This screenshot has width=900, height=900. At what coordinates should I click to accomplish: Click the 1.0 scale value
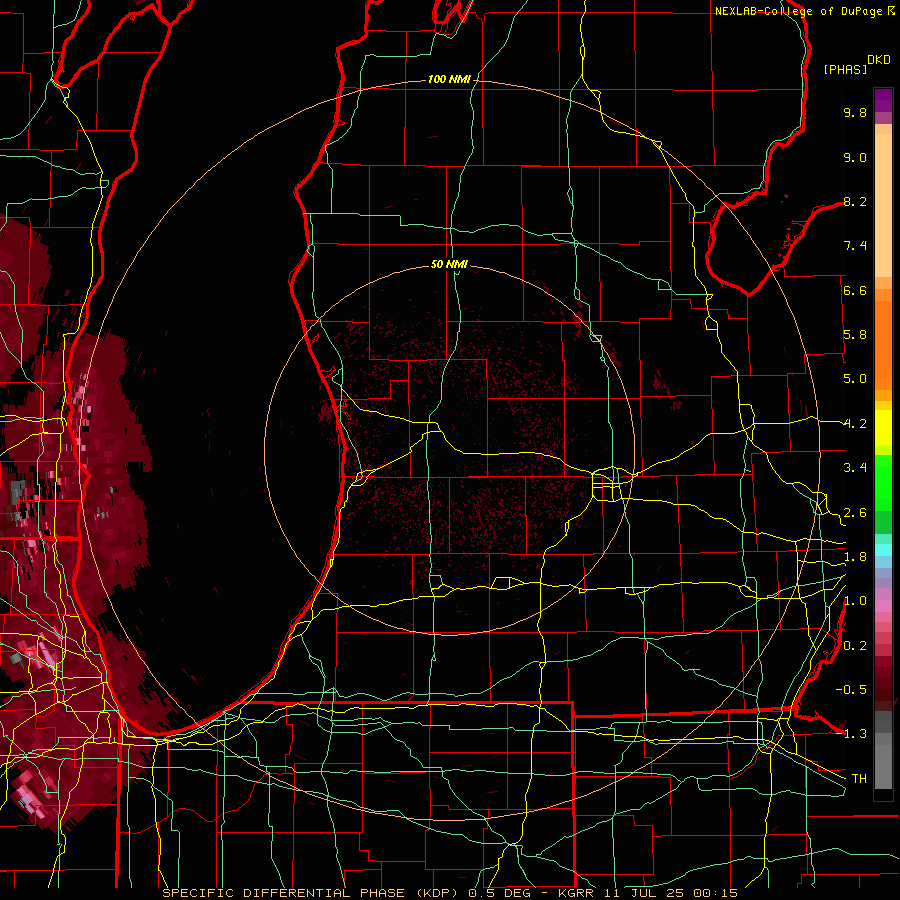(855, 601)
